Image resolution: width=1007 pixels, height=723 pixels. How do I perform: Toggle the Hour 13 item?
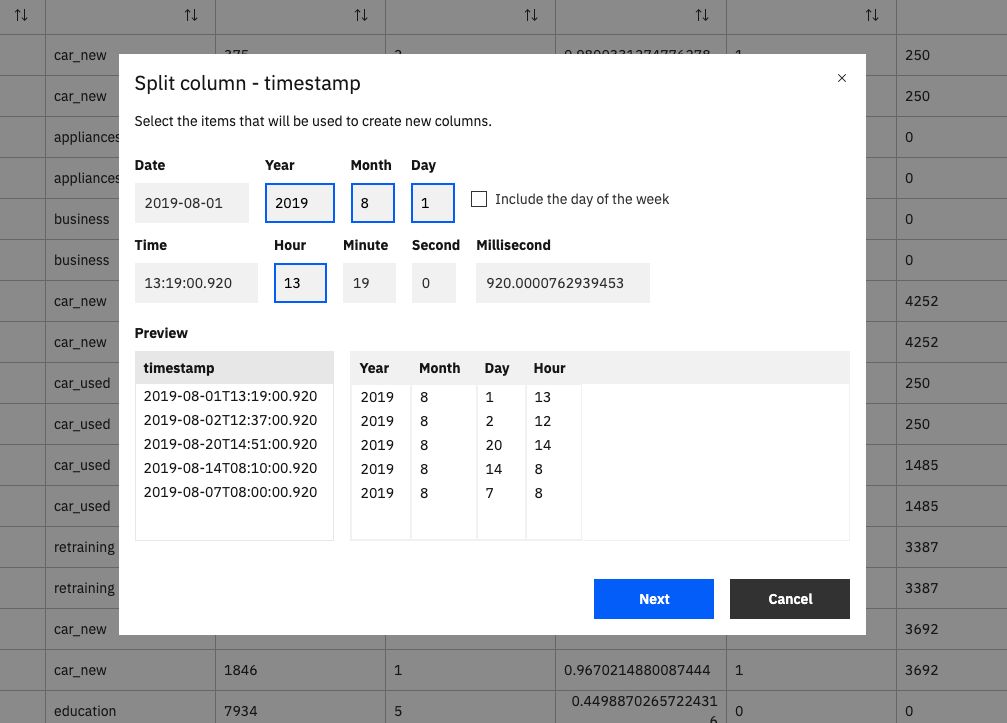(300, 283)
